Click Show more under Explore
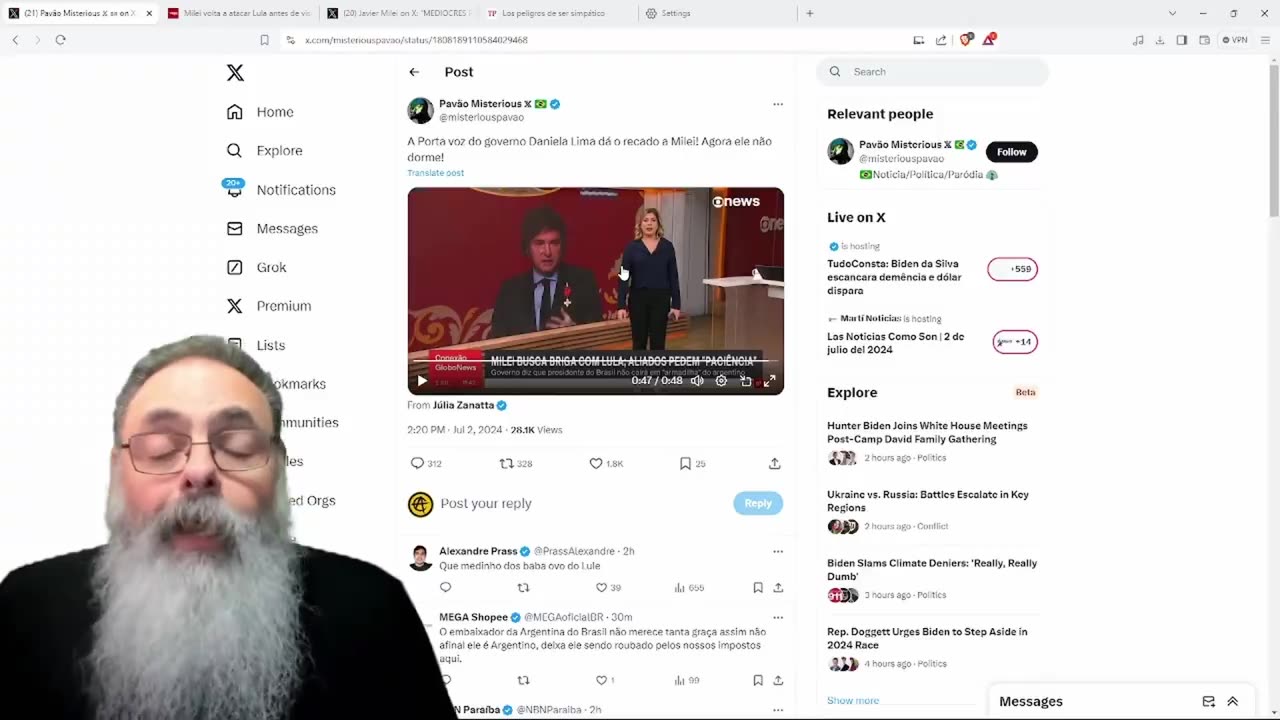This screenshot has height=720, width=1280. coord(853,701)
